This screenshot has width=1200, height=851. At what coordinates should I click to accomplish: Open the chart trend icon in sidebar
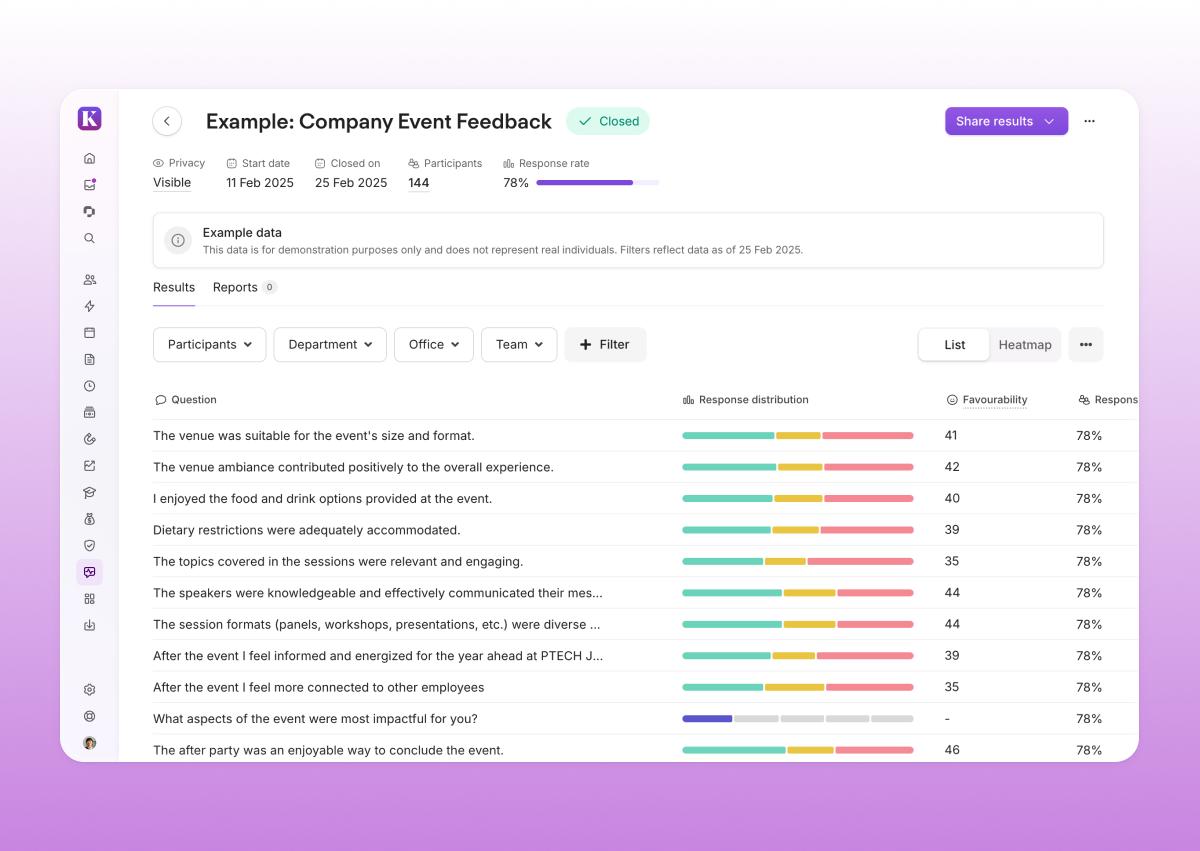89,465
